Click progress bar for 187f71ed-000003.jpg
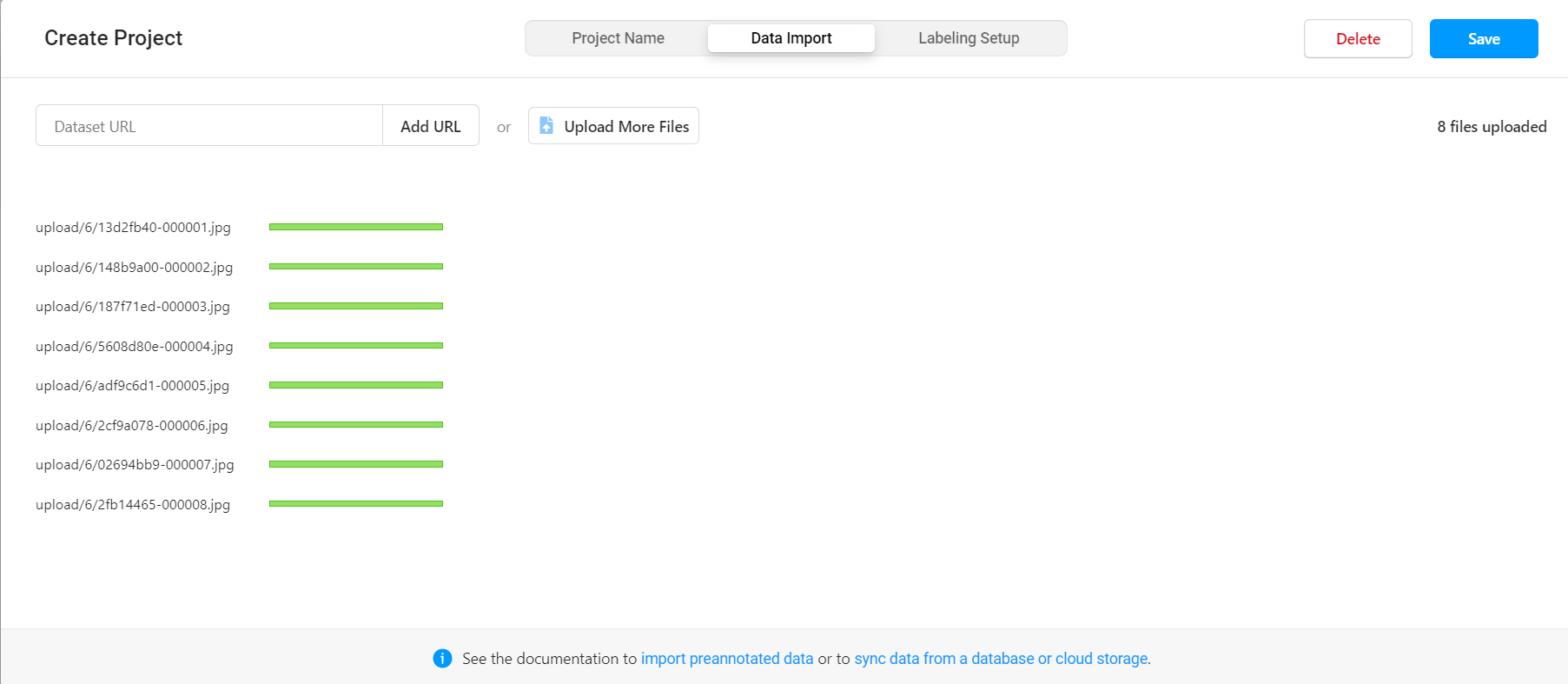Viewport: 1568px width, 684px height. point(356,306)
